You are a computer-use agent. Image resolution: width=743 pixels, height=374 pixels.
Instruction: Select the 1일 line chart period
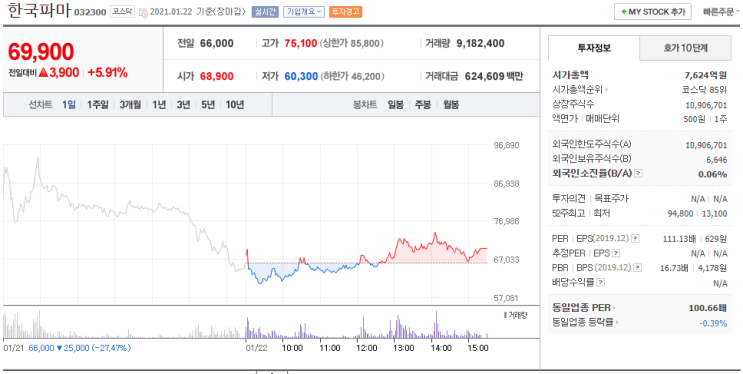coord(69,105)
